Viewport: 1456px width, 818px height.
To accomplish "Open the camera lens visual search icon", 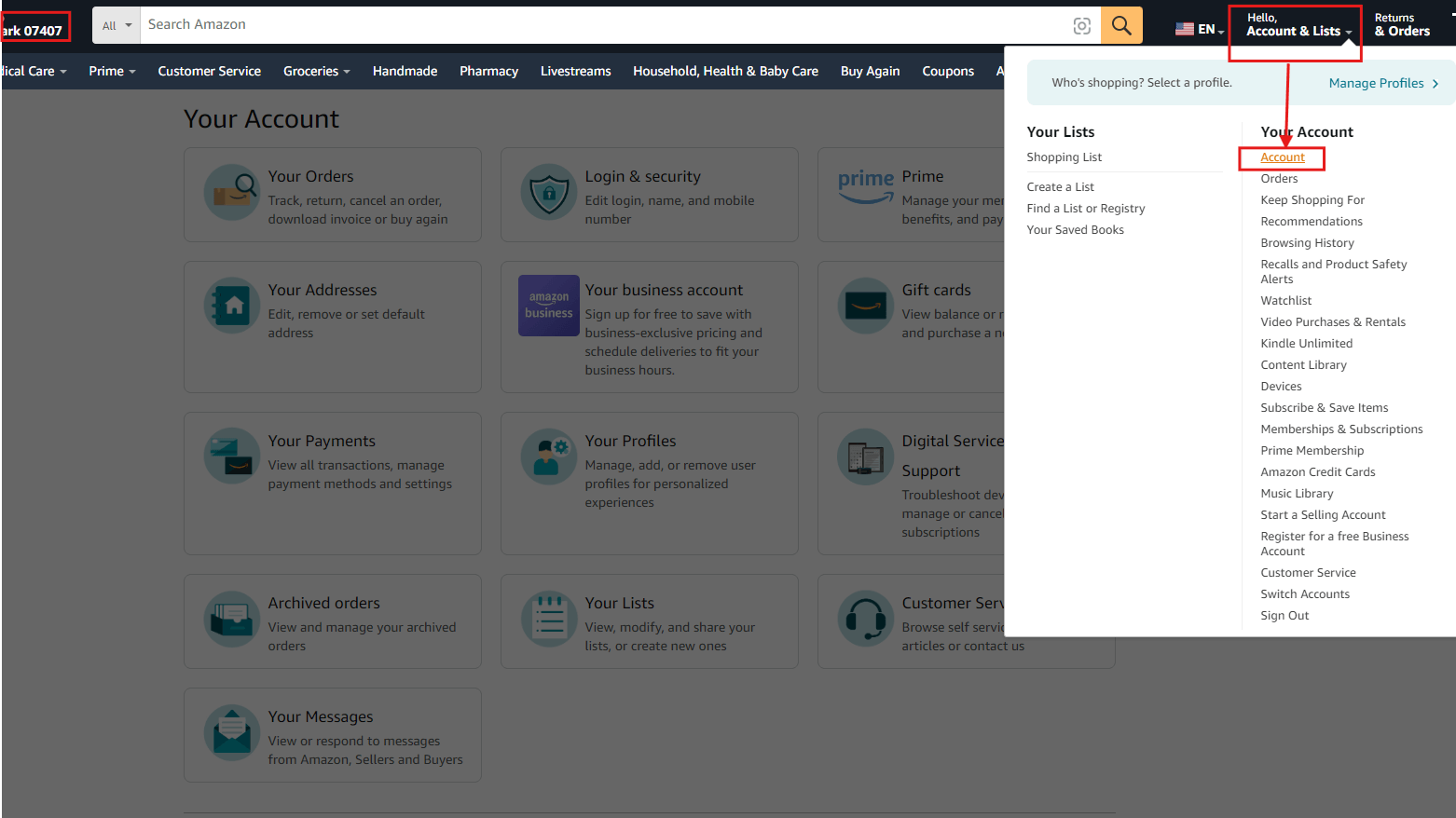I will [1081, 26].
